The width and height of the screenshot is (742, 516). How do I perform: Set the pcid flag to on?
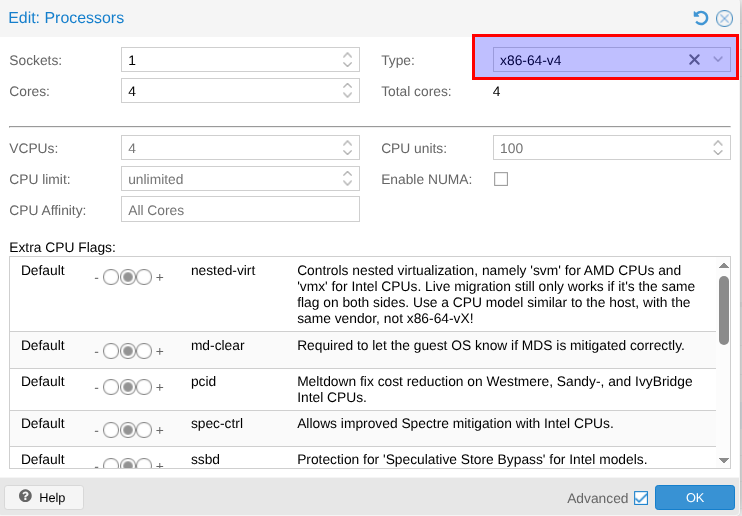pyautogui.click(x=144, y=388)
